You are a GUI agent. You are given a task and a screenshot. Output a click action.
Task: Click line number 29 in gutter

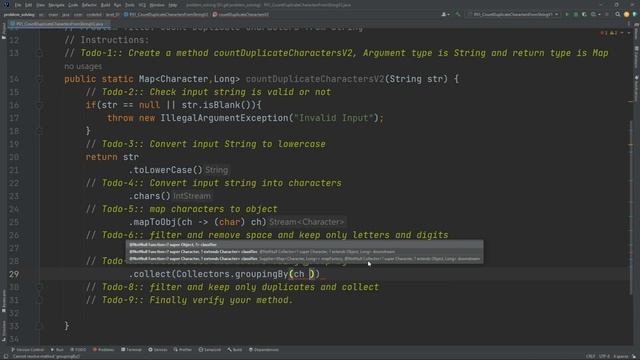[14, 274]
